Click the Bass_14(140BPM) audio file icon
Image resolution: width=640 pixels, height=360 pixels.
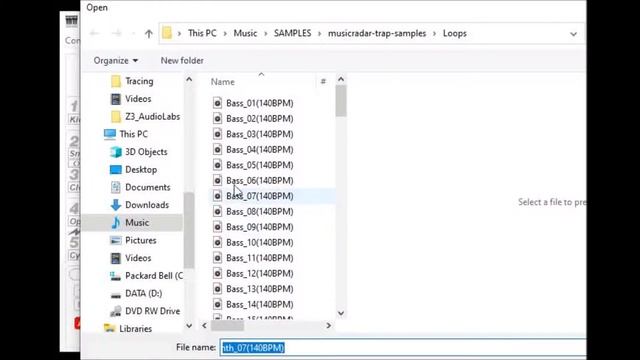[x=218, y=304]
